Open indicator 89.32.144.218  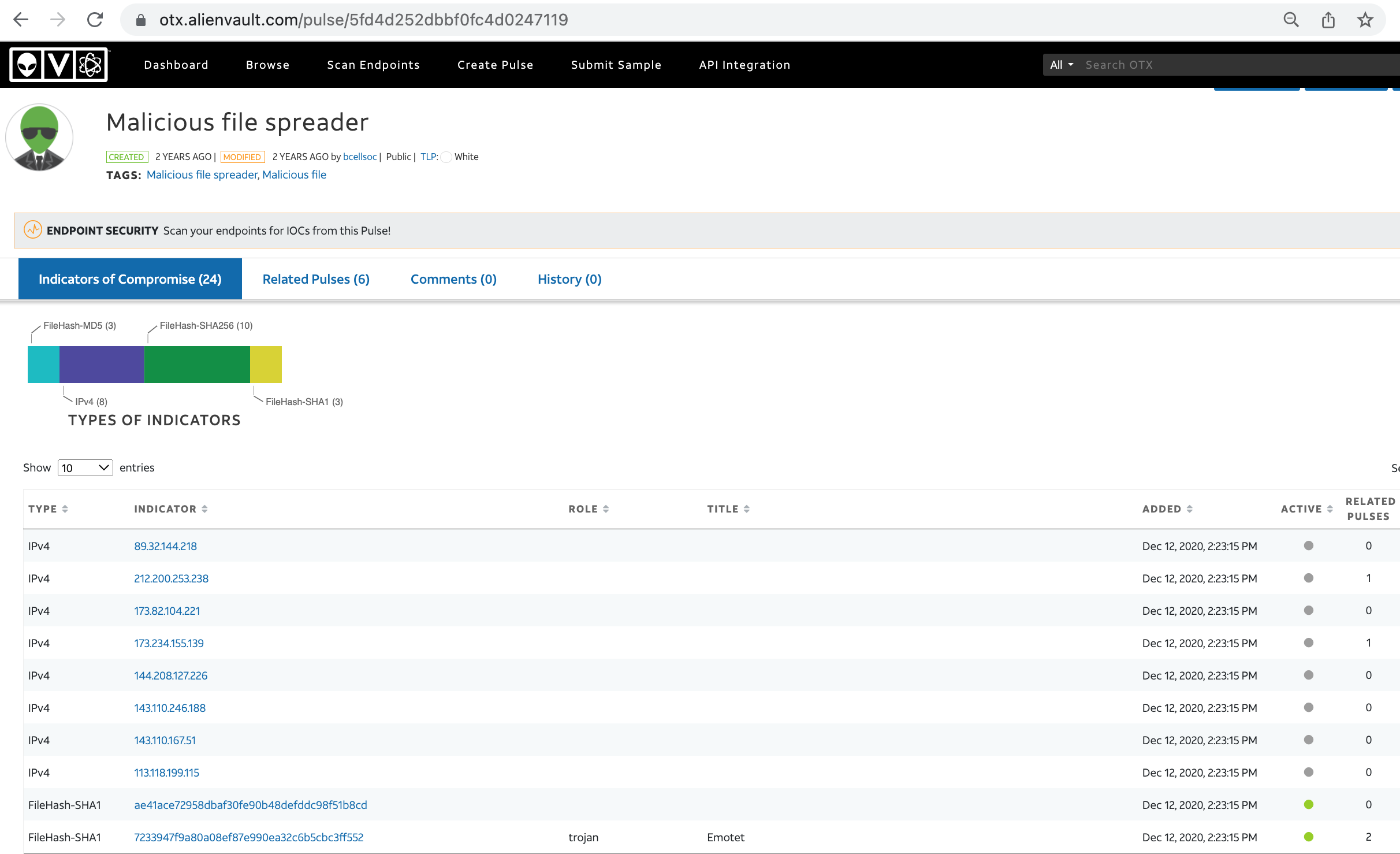point(165,546)
